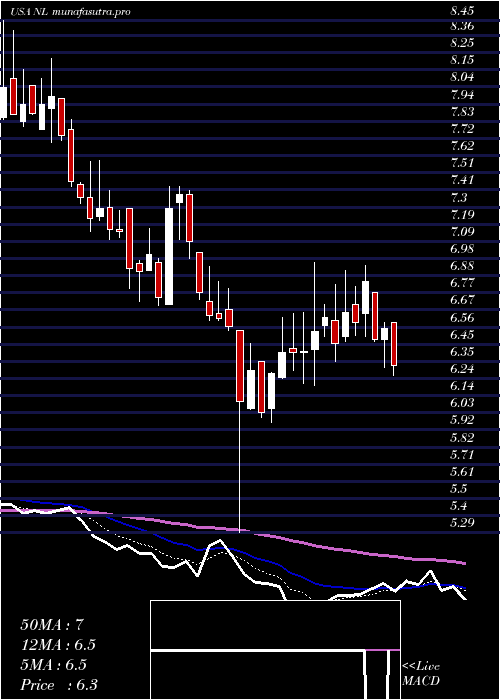Click the '12MA : 6.5' readout

58,645
